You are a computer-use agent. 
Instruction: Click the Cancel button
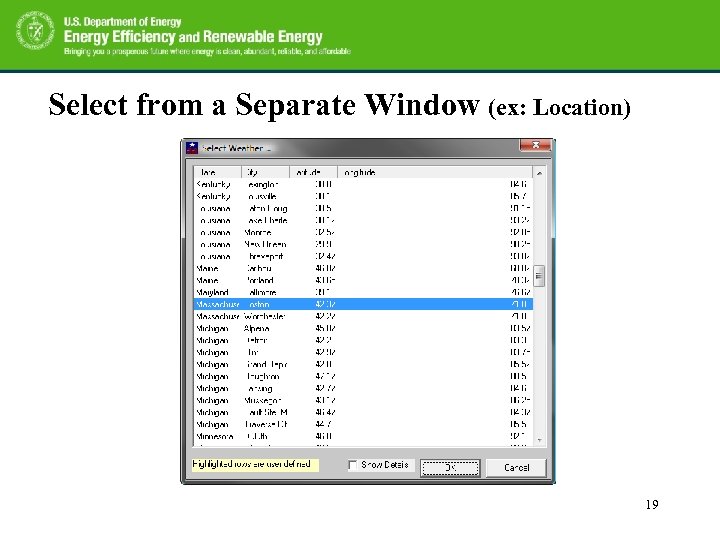tap(516, 468)
